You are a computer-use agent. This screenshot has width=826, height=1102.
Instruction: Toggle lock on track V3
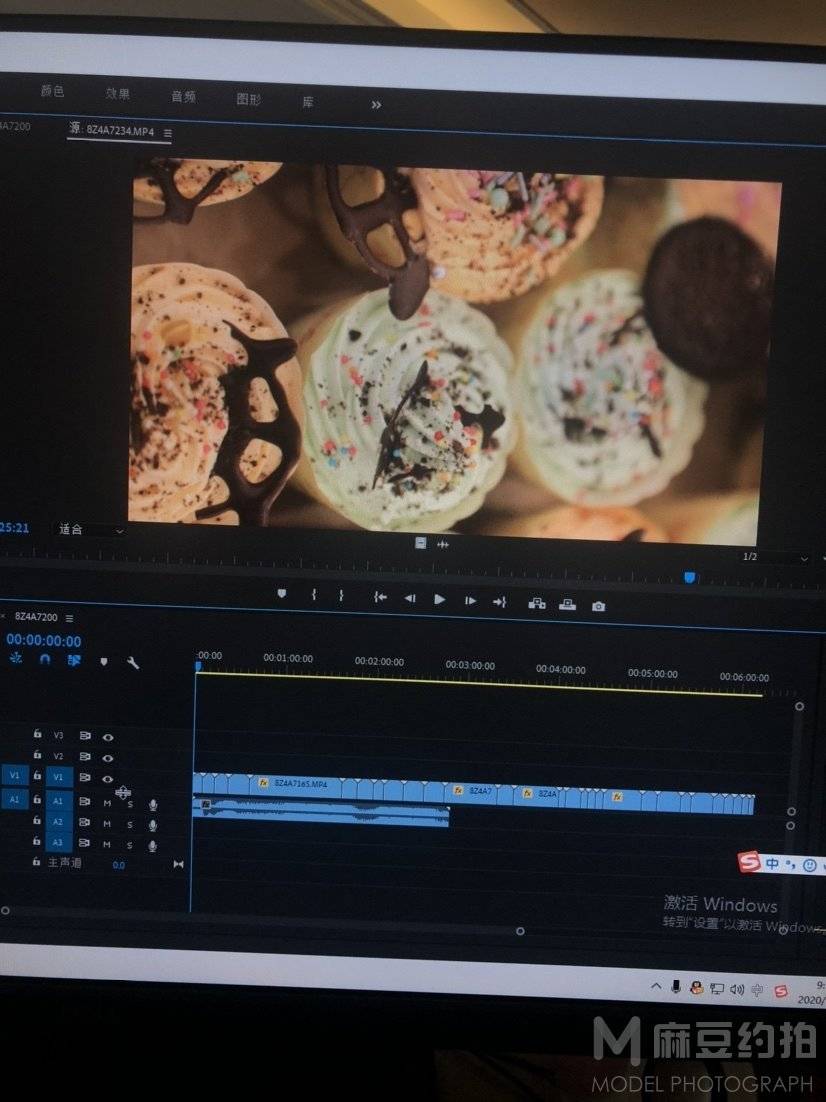coord(37,734)
